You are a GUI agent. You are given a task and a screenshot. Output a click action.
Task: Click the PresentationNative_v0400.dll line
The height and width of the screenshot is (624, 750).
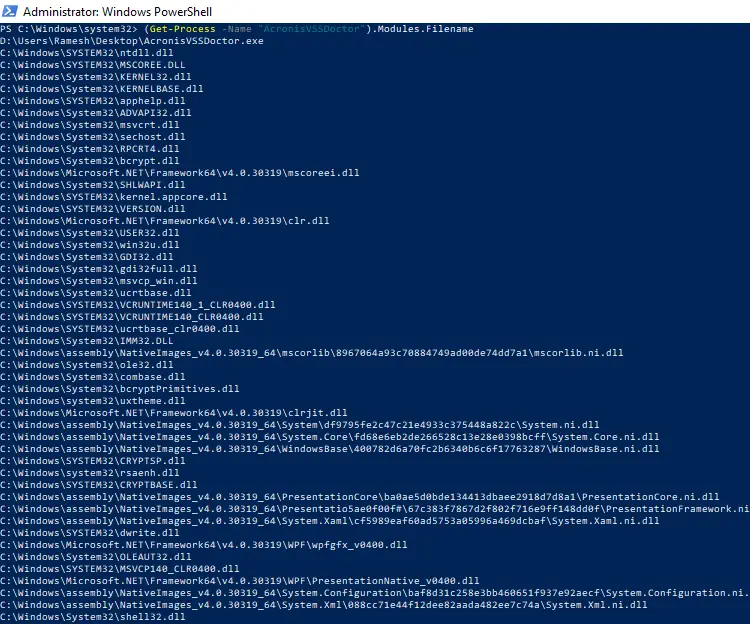(x=240, y=580)
